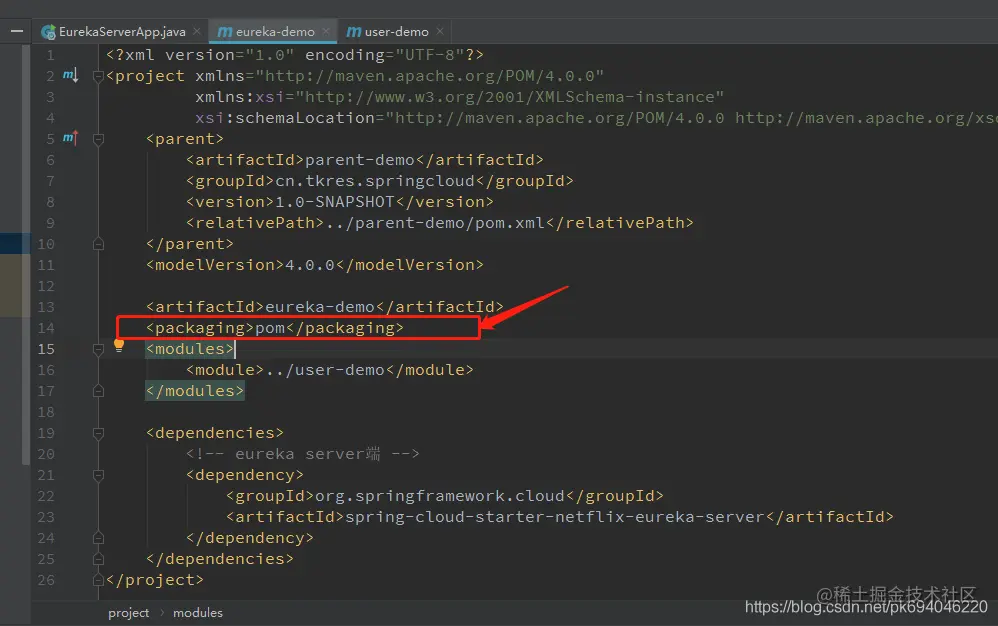Click the Maven gutter marker on line 2
Viewport: 998px width, 626px height.
coord(71,76)
